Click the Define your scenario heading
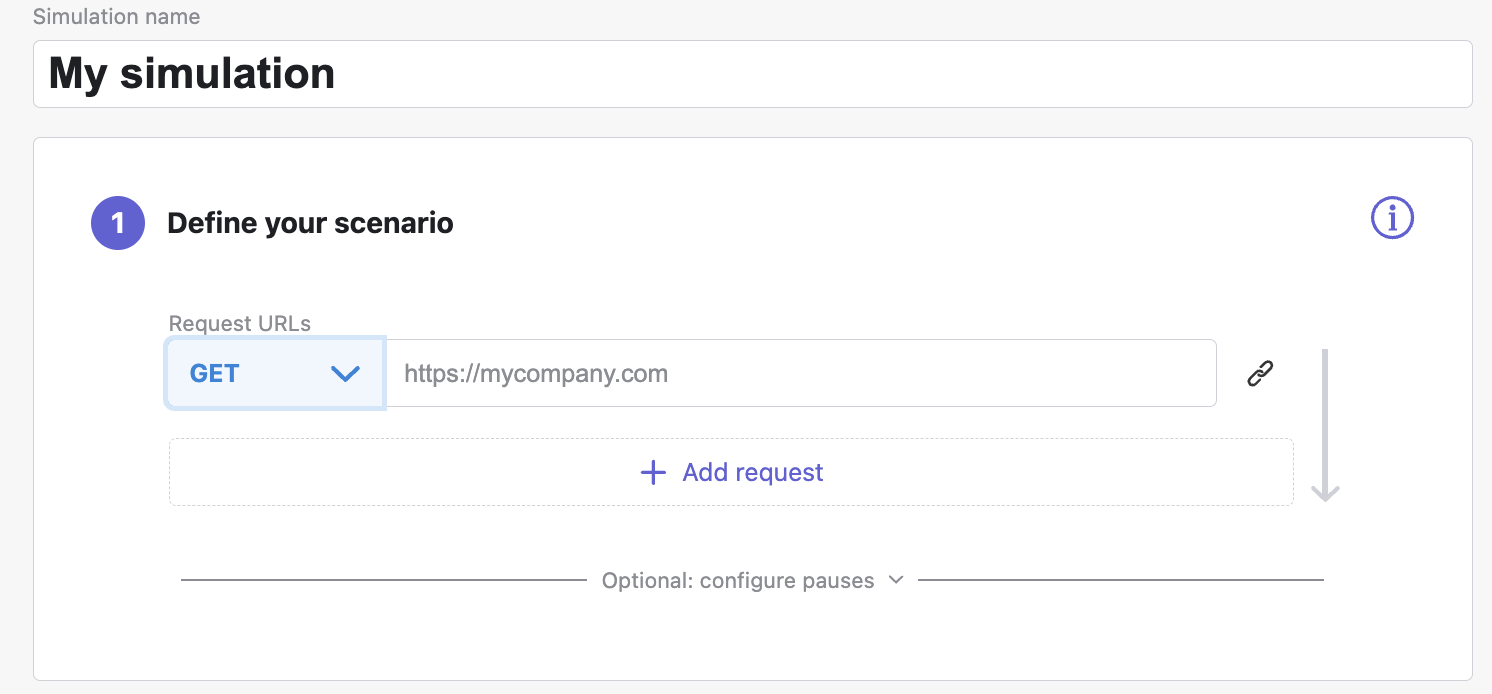The height and width of the screenshot is (694, 1492). [310, 223]
